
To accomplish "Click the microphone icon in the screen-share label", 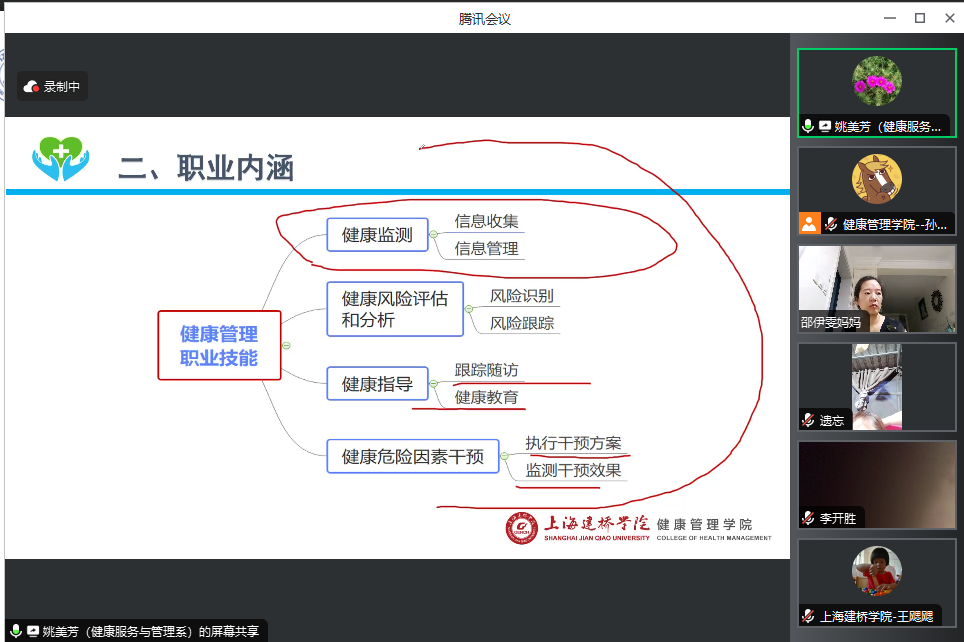I will pos(16,631).
